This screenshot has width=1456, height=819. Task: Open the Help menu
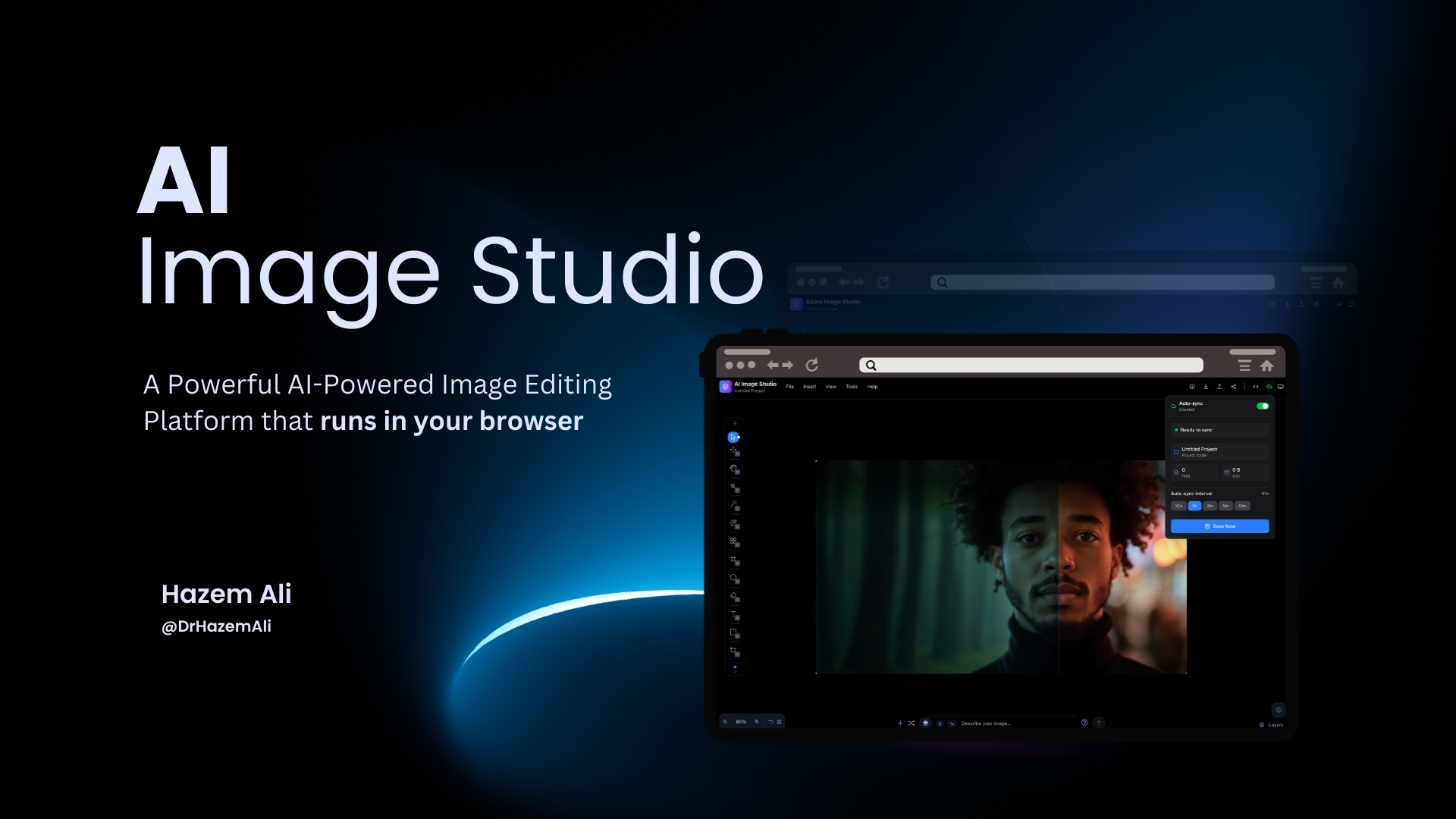click(x=873, y=387)
